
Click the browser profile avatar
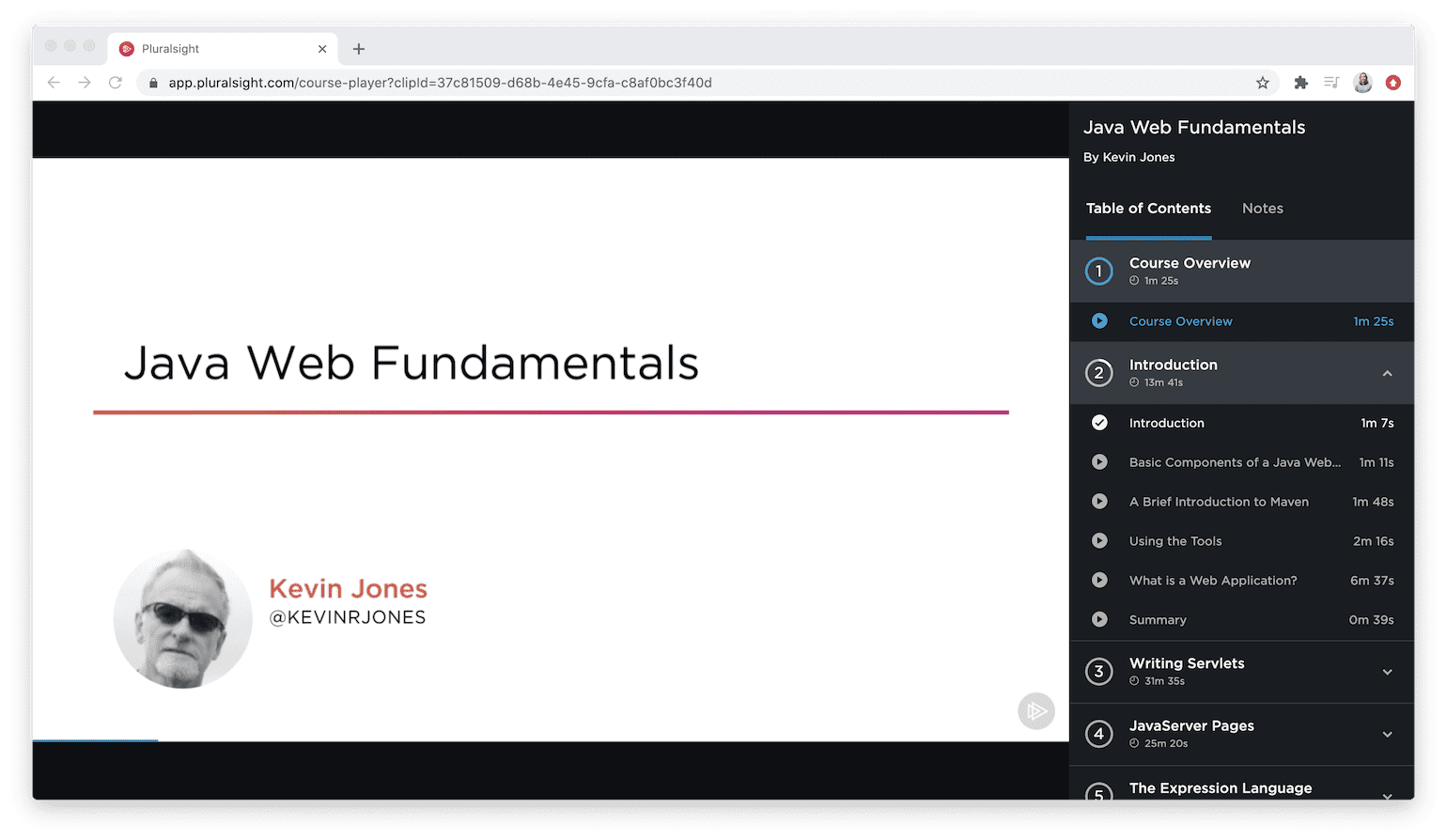click(x=1362, y=83)
